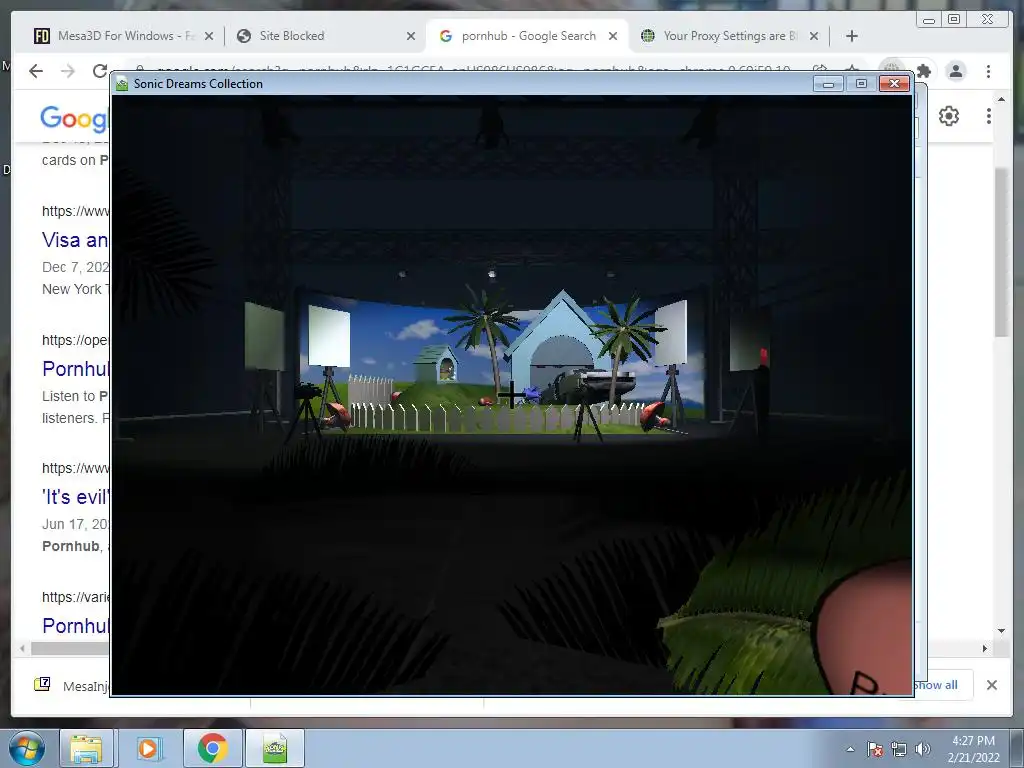Click the Sonic Dreams Collection title bar icon
Image resolution: width=1024 pixels, height=768 pixels.
[x=121, y=84]
